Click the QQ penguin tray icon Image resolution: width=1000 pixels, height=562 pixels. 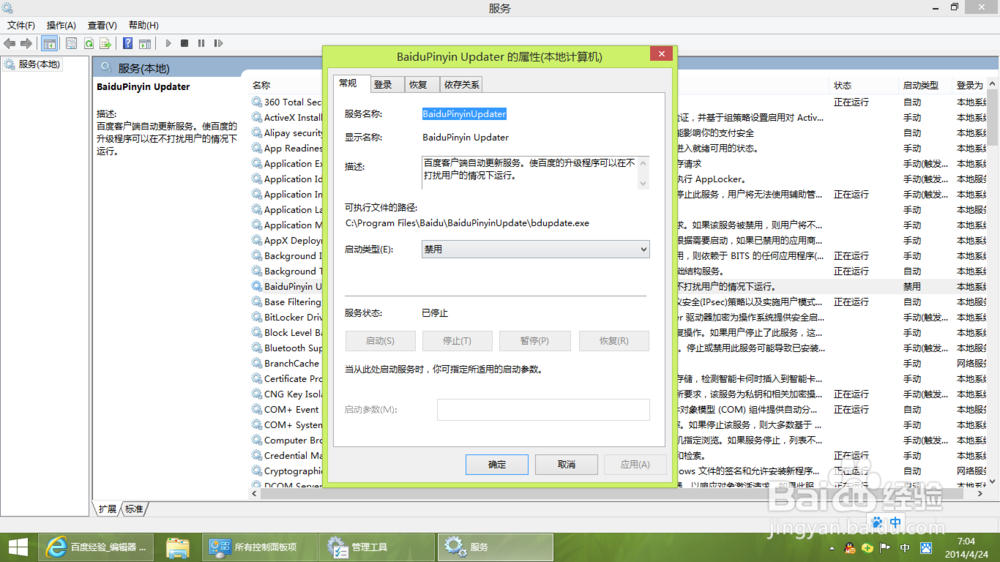[x=849, y=548]
